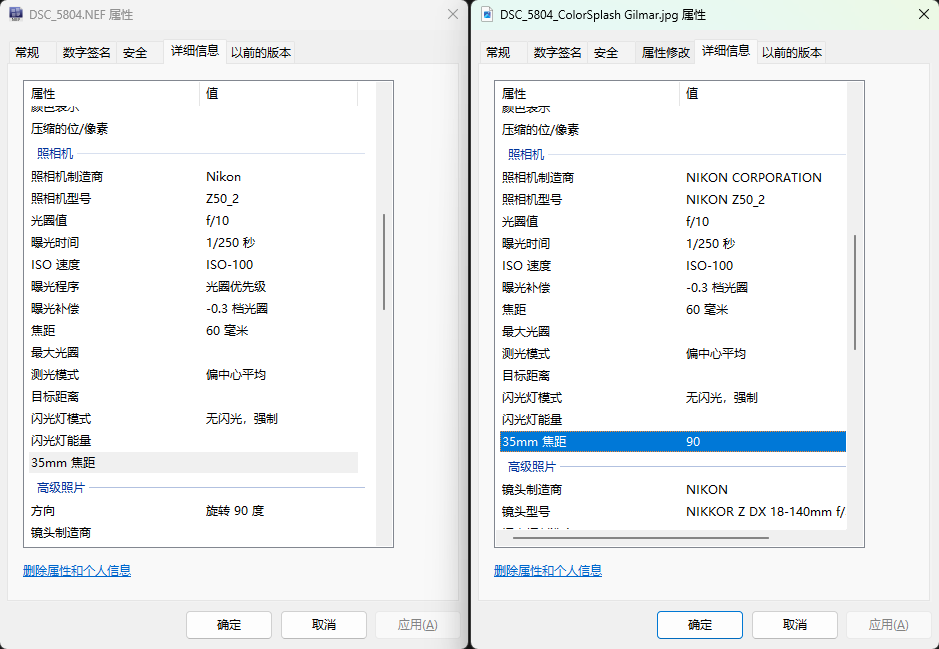Select 闪光灯能量 row in JPG window
Image resolution: width=939 pixels, height=649 pixels.
tap(673, 420)
